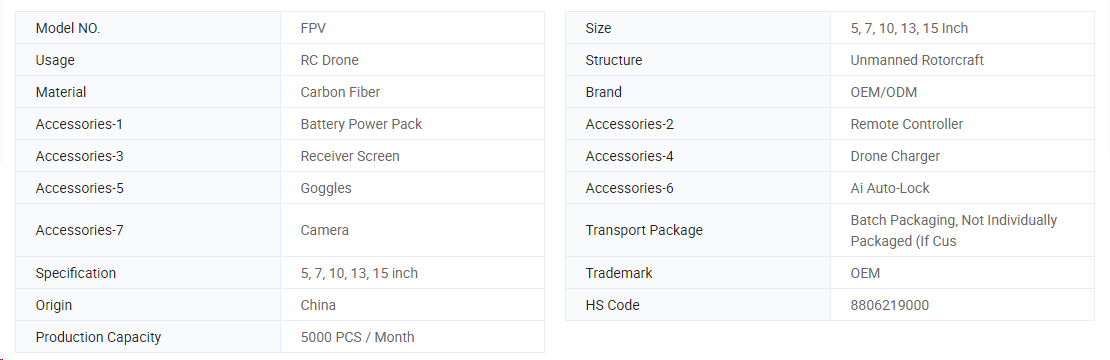The height and width of the screenshot is (360, 1110).
Task: Click the 5000 PCS / Month value
Action: (x=357, y=337)
